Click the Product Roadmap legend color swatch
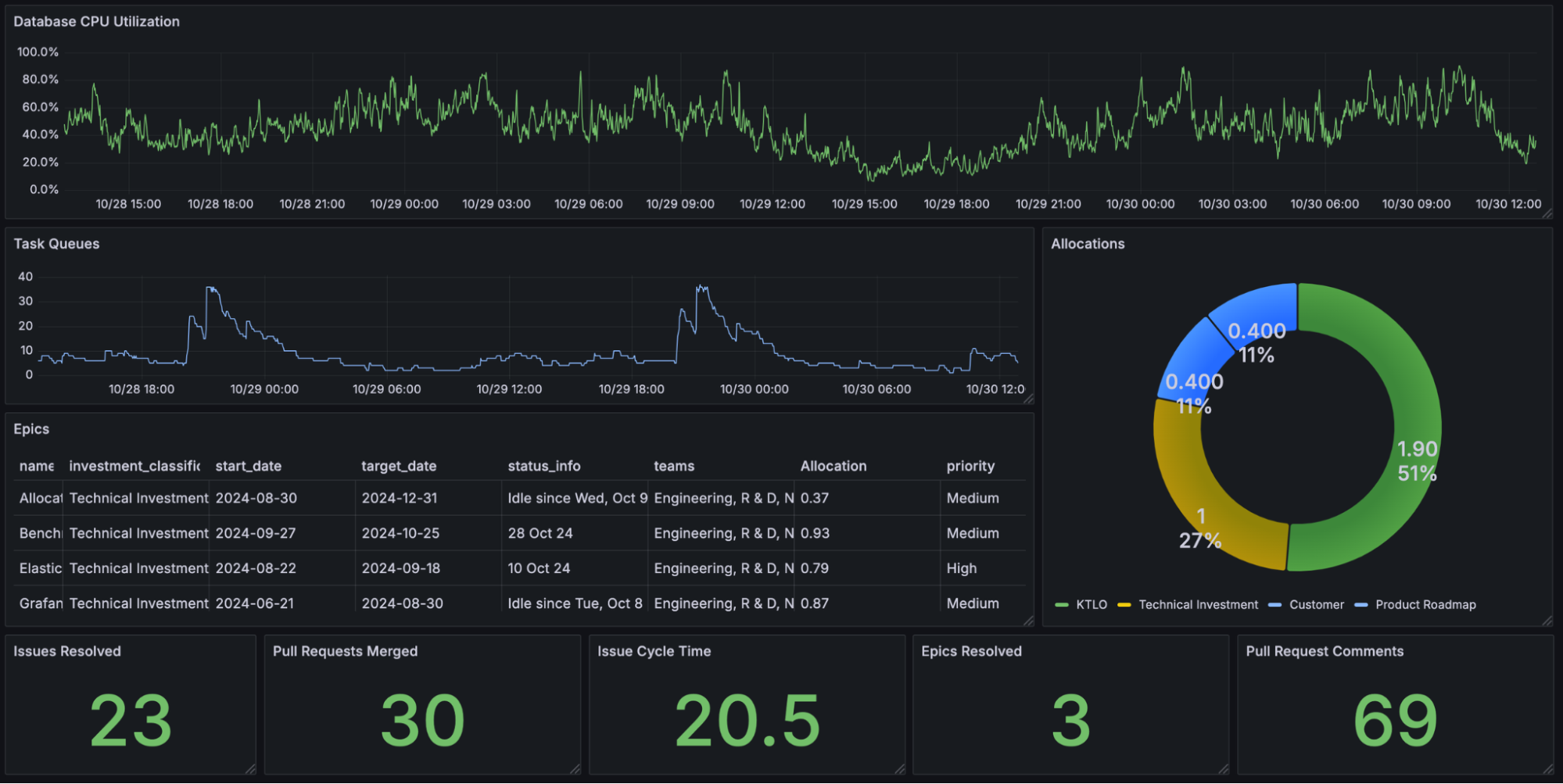The width and height of the screenshot is (1563, 784). point(1361,605)
